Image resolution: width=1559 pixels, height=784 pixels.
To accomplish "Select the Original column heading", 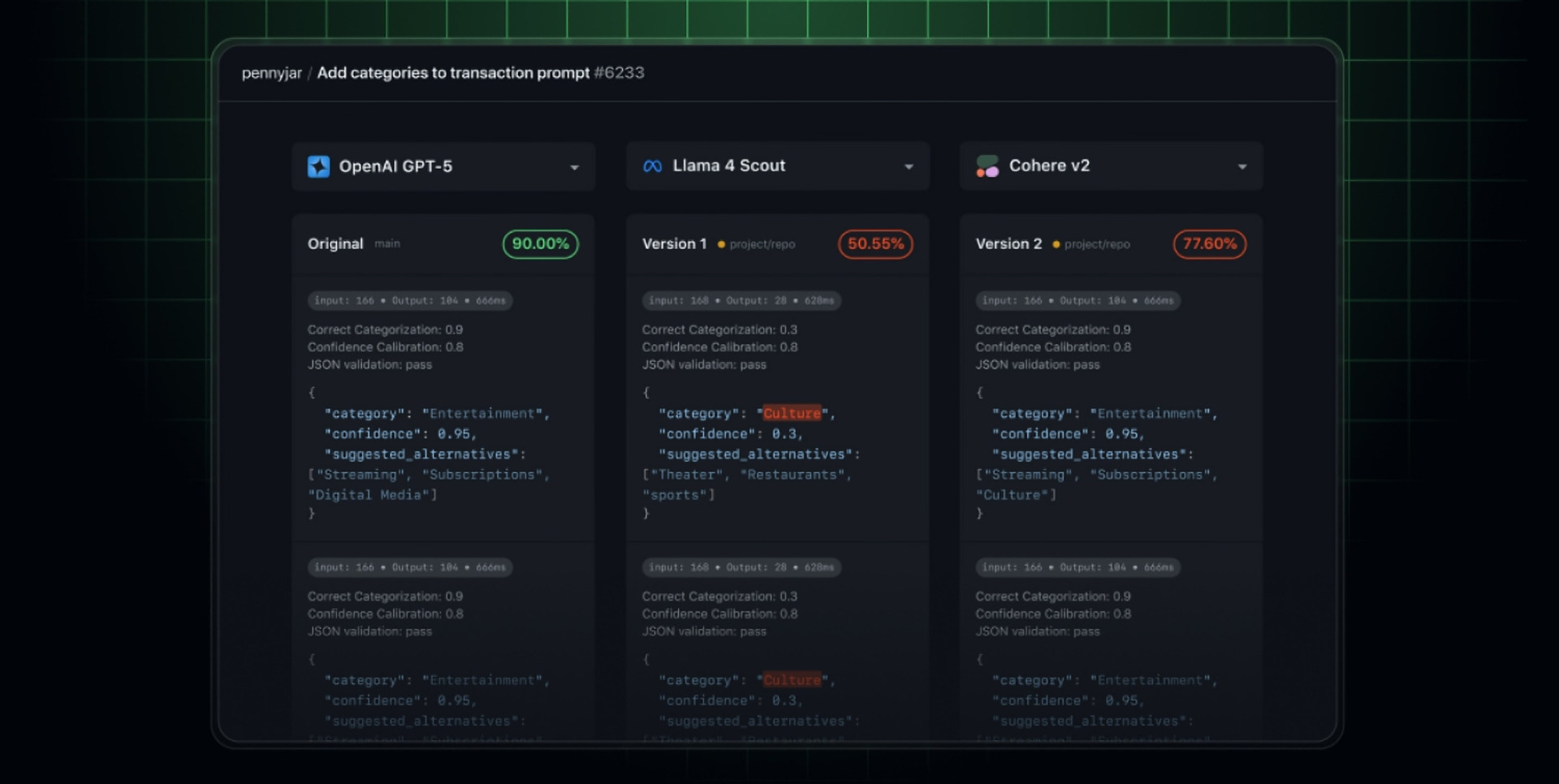I will 335,243.
